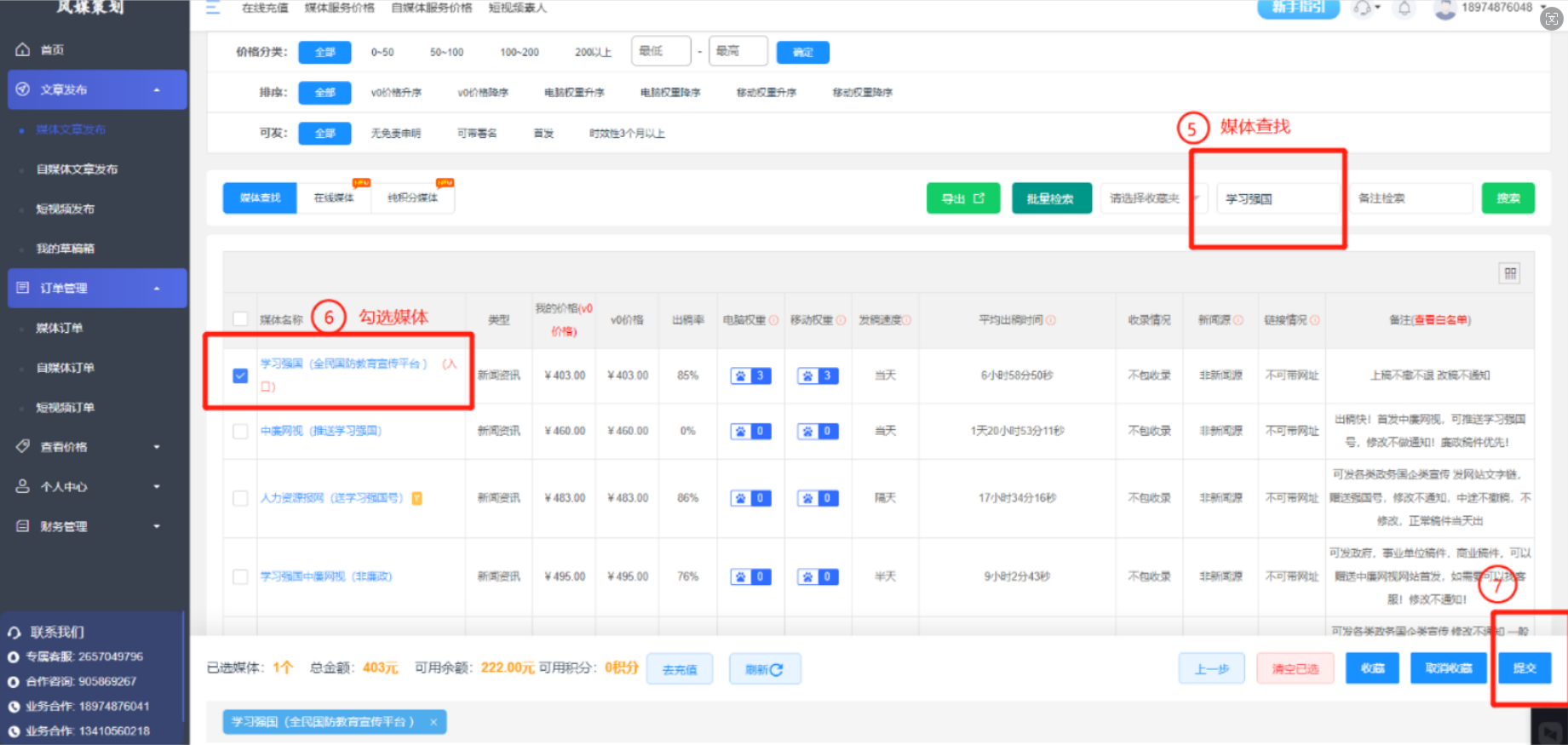Screen dimensions: 1568x745
Task: Click the help icon beside 新闻源 header
Action: coord(1238,320)
